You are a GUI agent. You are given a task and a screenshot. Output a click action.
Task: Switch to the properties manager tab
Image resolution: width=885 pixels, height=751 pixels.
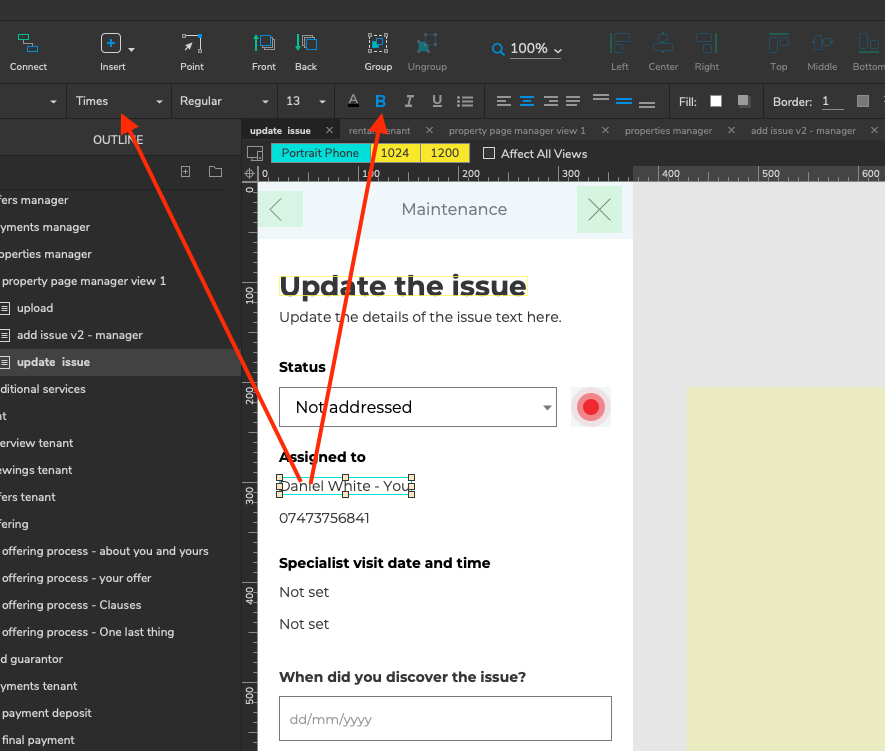(668, 131)
